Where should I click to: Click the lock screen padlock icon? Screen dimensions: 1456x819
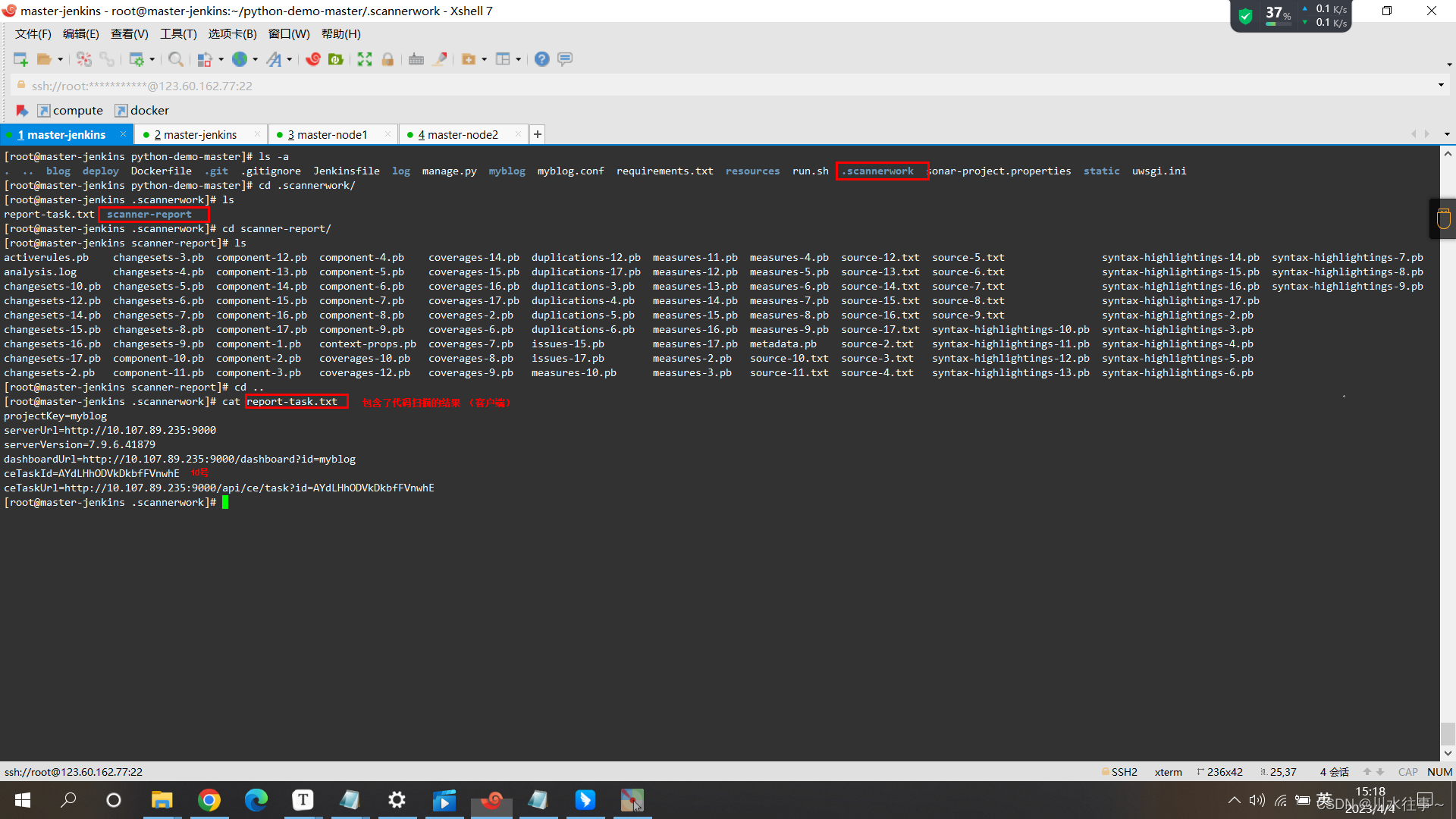point(388,59)
